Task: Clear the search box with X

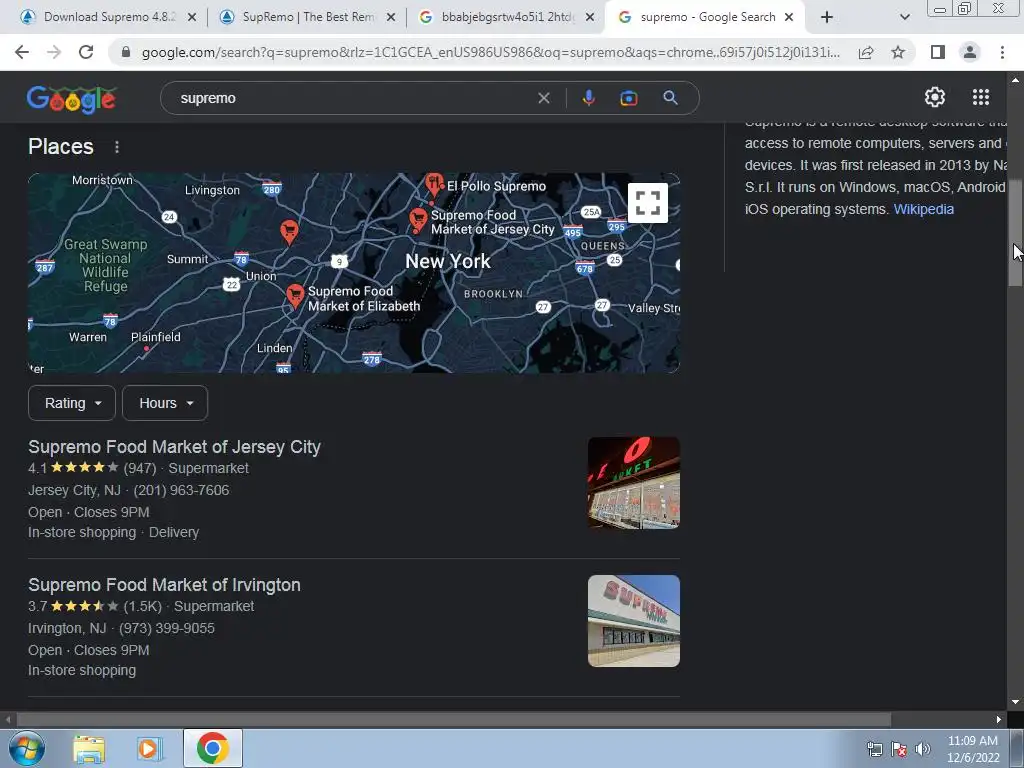Action: click(x=543, y=98)
